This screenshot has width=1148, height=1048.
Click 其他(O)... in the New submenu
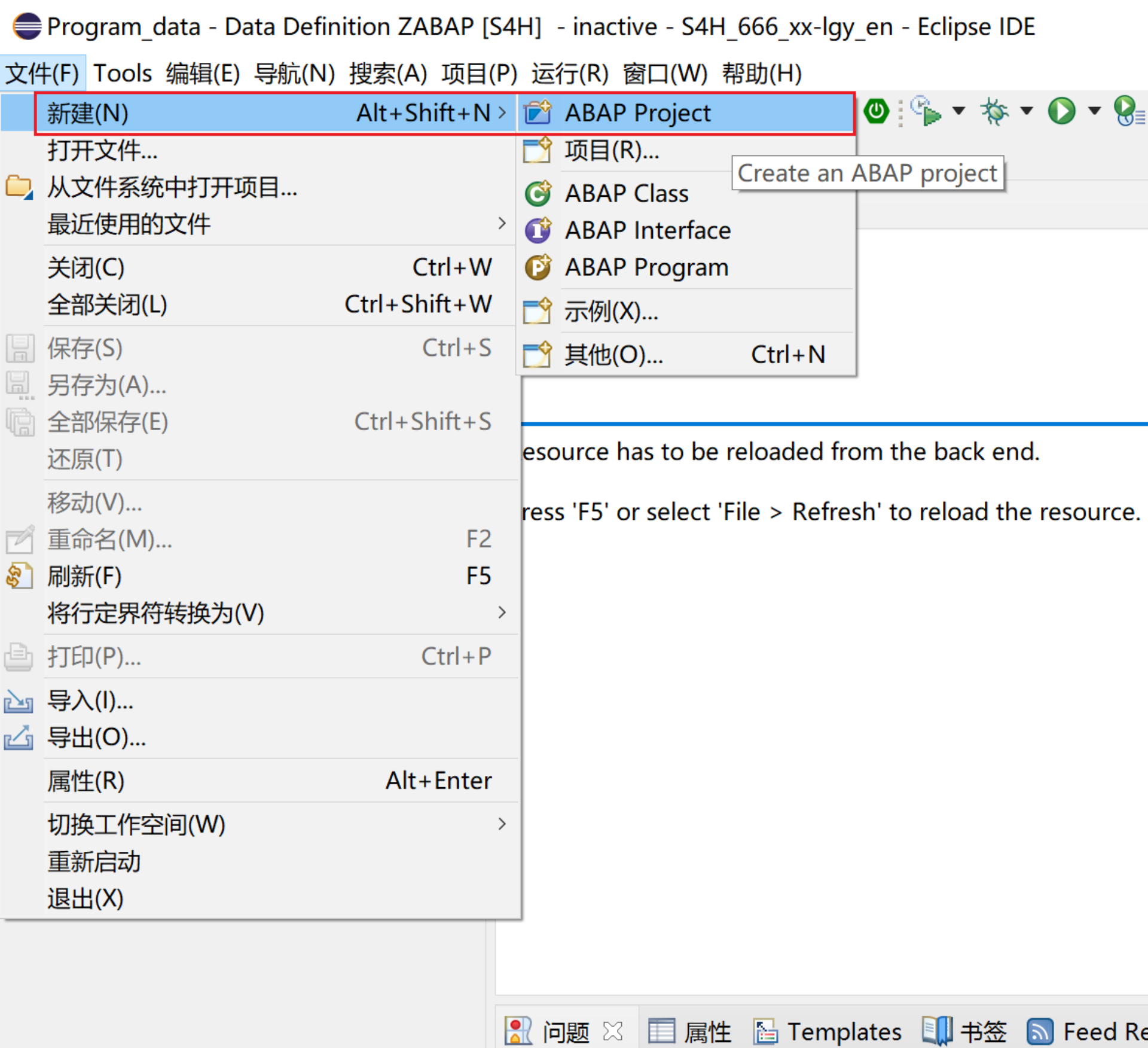[613, 355]
